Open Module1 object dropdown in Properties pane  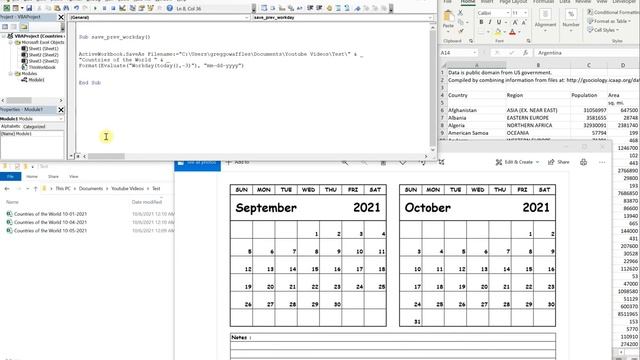coord(61,119)
